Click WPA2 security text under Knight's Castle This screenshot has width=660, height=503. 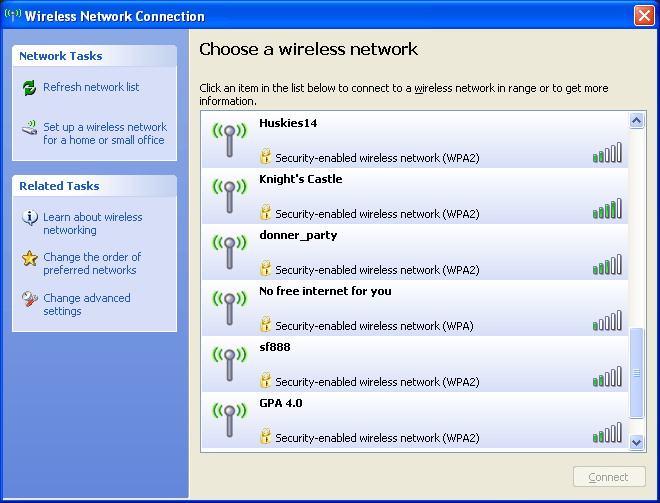coord(377,214)
